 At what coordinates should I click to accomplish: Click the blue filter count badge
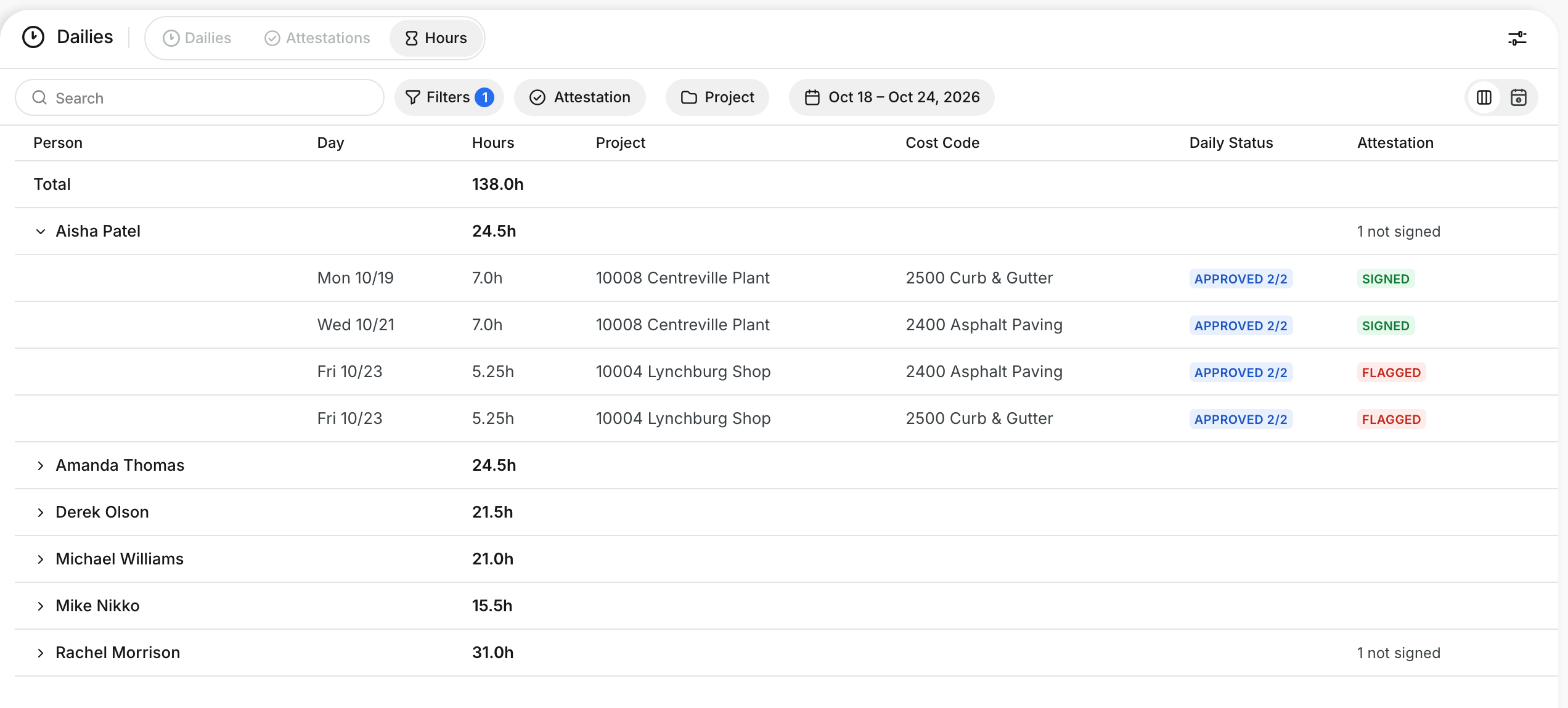(x=484, y=97)
